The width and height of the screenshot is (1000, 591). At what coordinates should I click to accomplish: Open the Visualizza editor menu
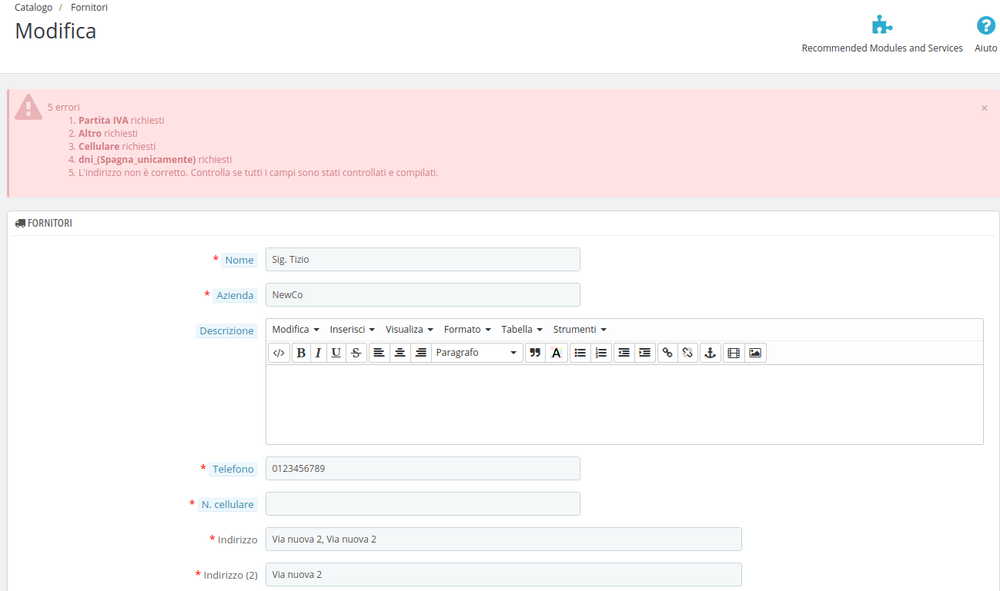tap(409, 330)
